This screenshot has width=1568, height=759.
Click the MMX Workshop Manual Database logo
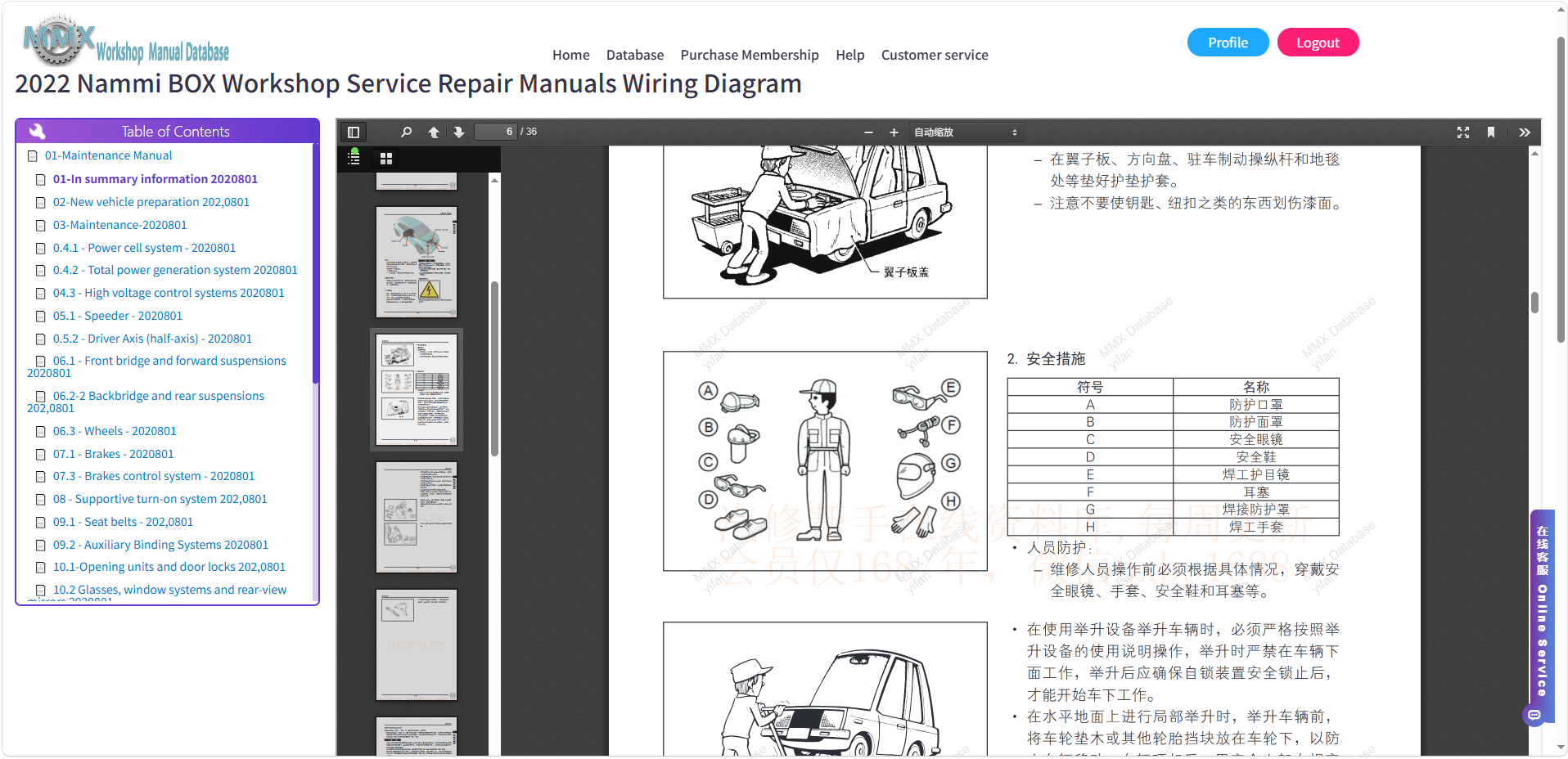tap(126, 40)
